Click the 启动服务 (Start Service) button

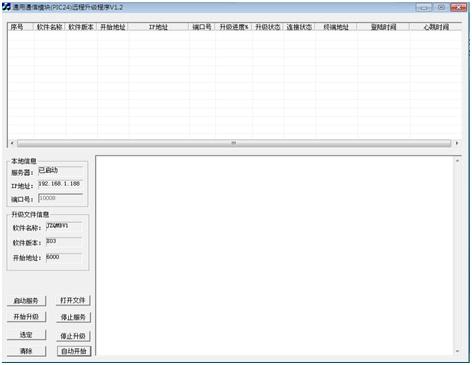coord(26,301)
